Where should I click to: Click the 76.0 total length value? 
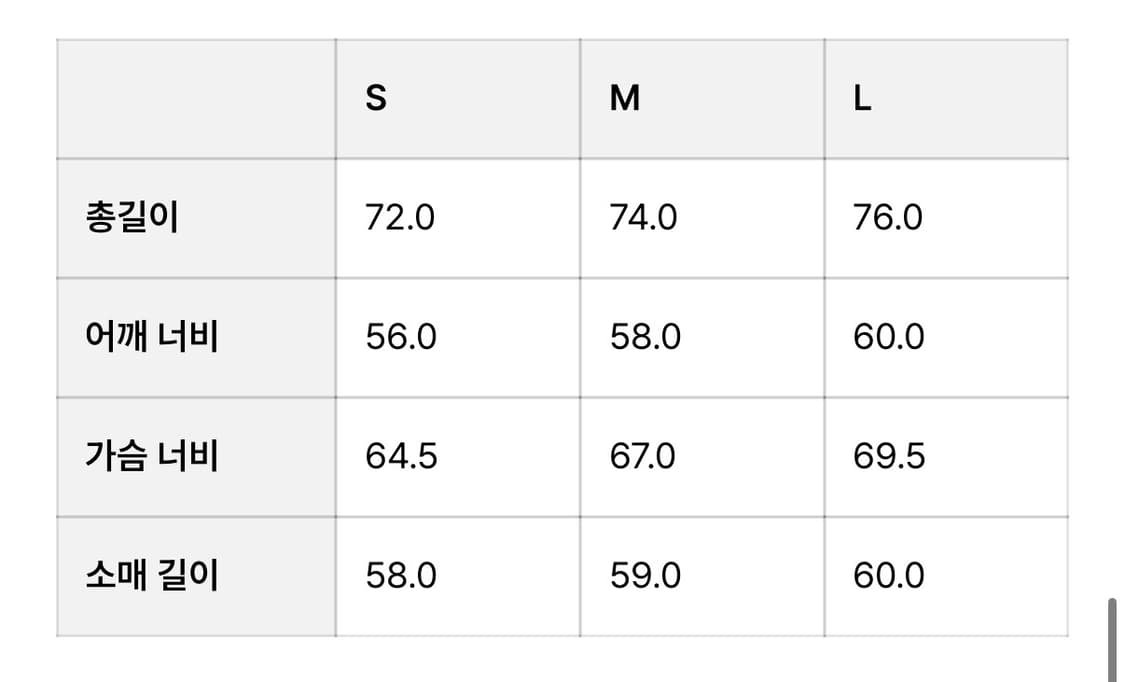coord(888,217)
